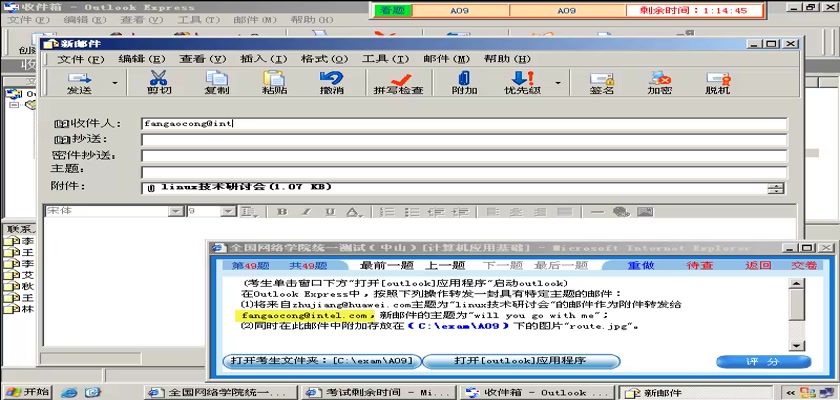Toggle underline U formatting
840x400 pixels.
330,212
